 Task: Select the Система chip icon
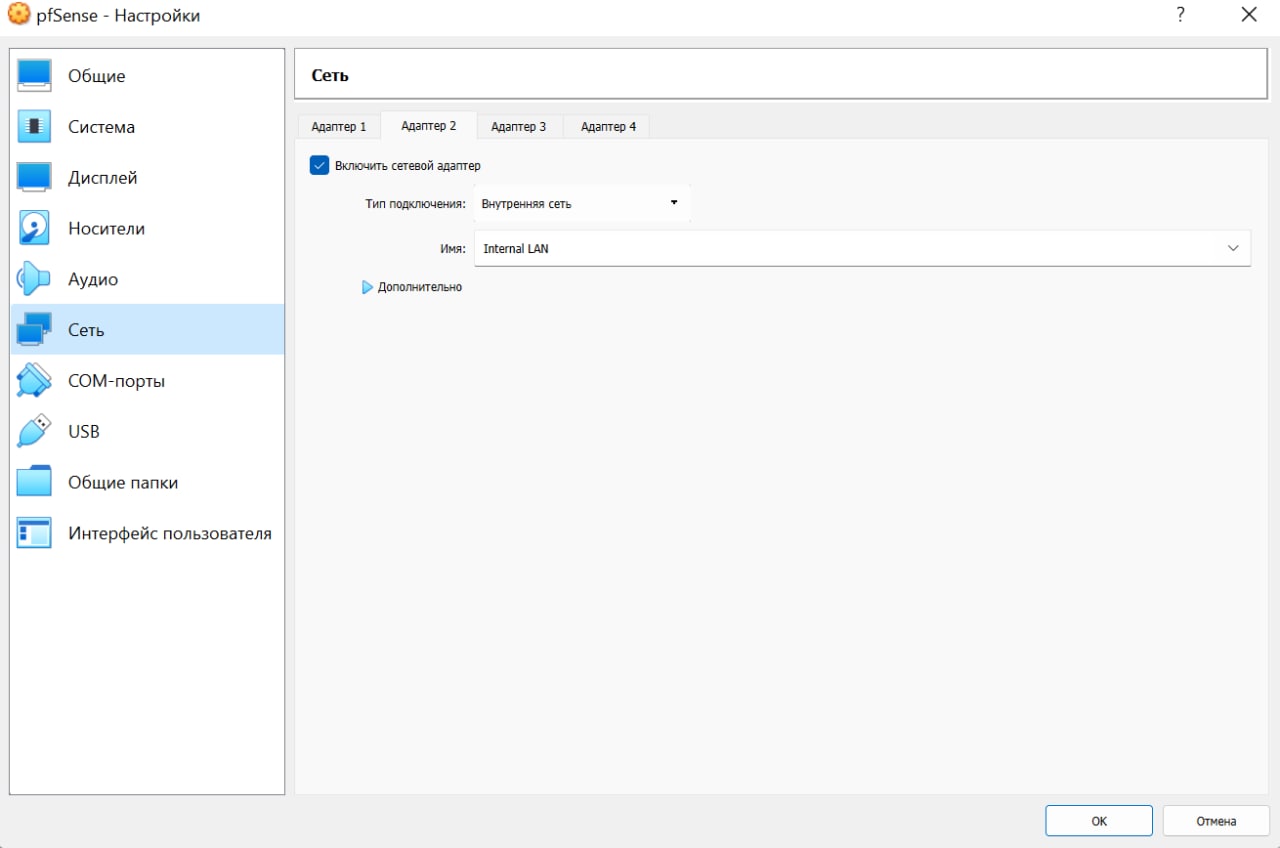(34, 127)
